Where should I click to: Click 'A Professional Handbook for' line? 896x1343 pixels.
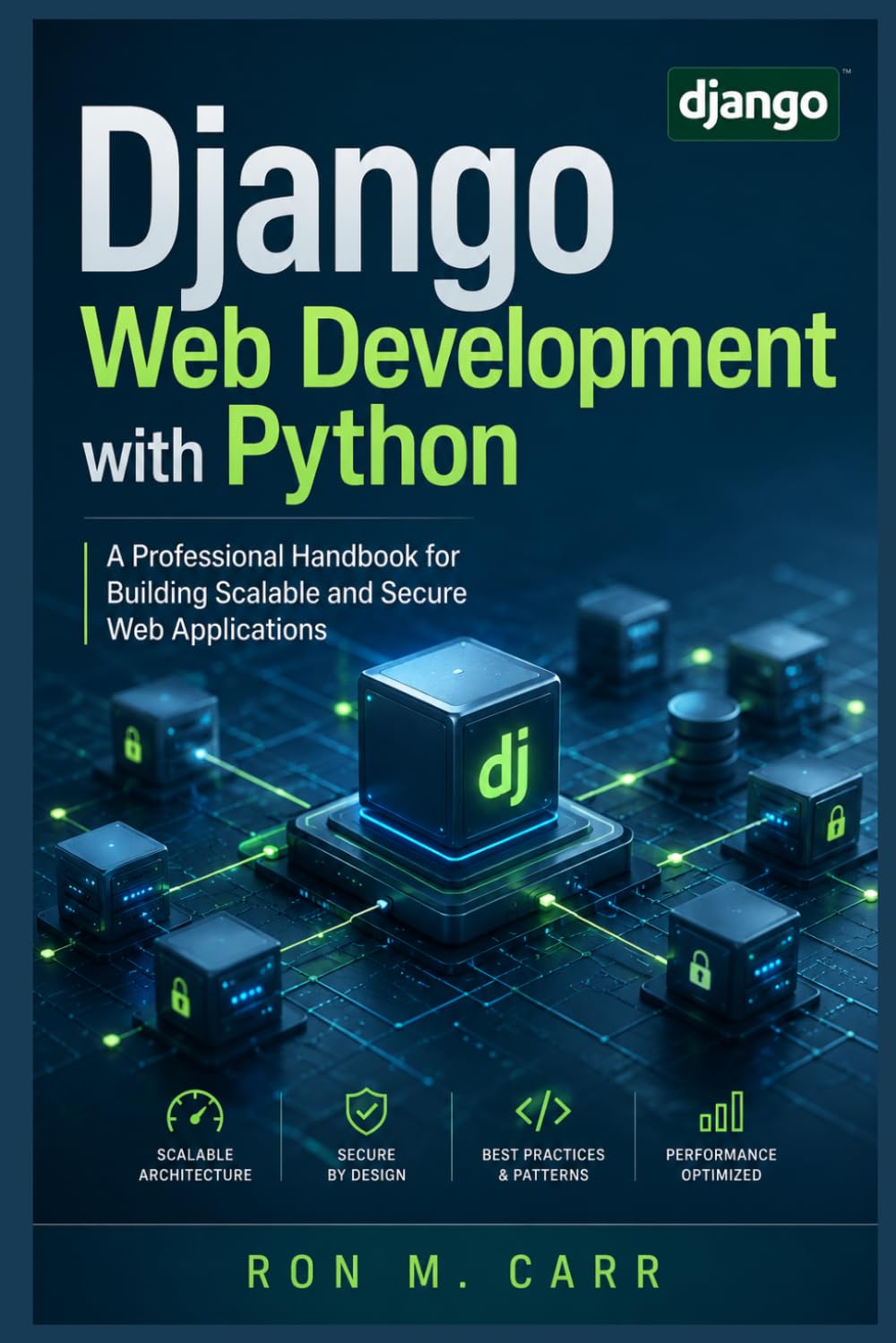coord(283,556)
